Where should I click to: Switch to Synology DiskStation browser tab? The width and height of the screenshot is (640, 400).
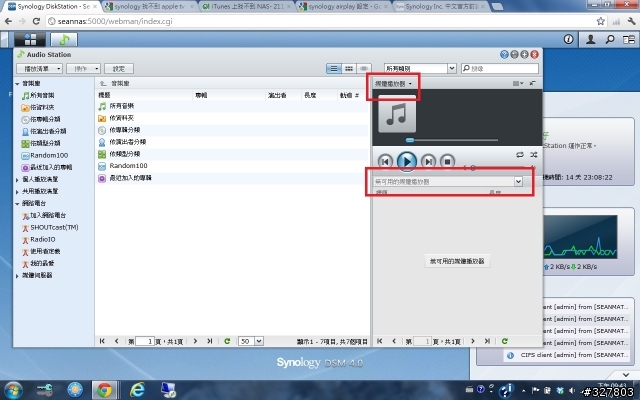point(52,7)
